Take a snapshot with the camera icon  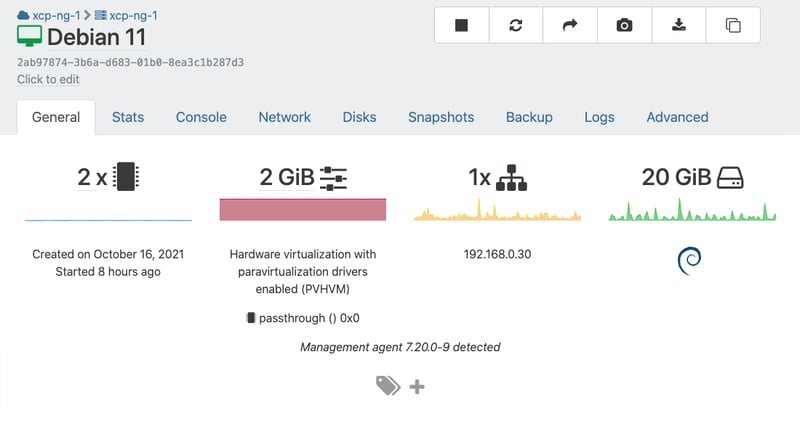pyautogui.click(x=624, y=26)
